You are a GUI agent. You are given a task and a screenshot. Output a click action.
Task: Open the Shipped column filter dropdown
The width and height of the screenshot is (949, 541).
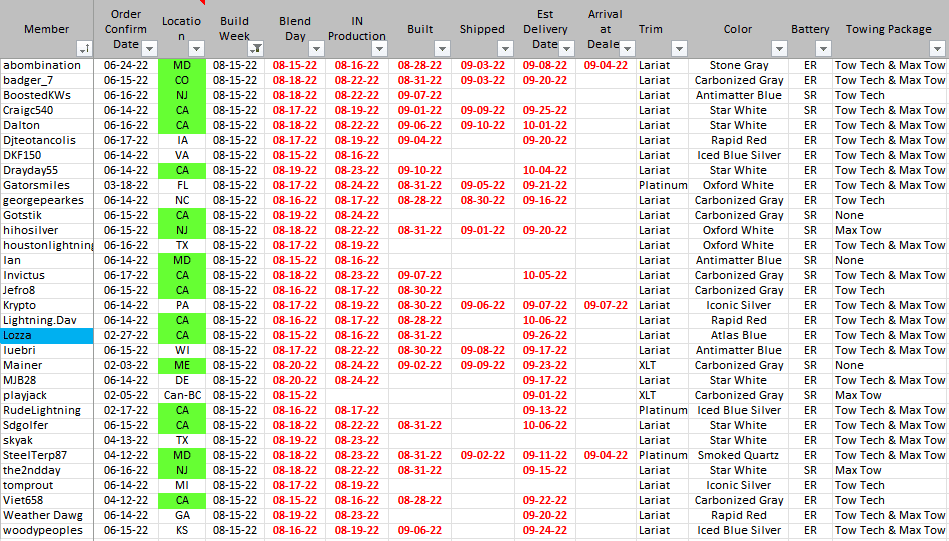tap(505, 48)
